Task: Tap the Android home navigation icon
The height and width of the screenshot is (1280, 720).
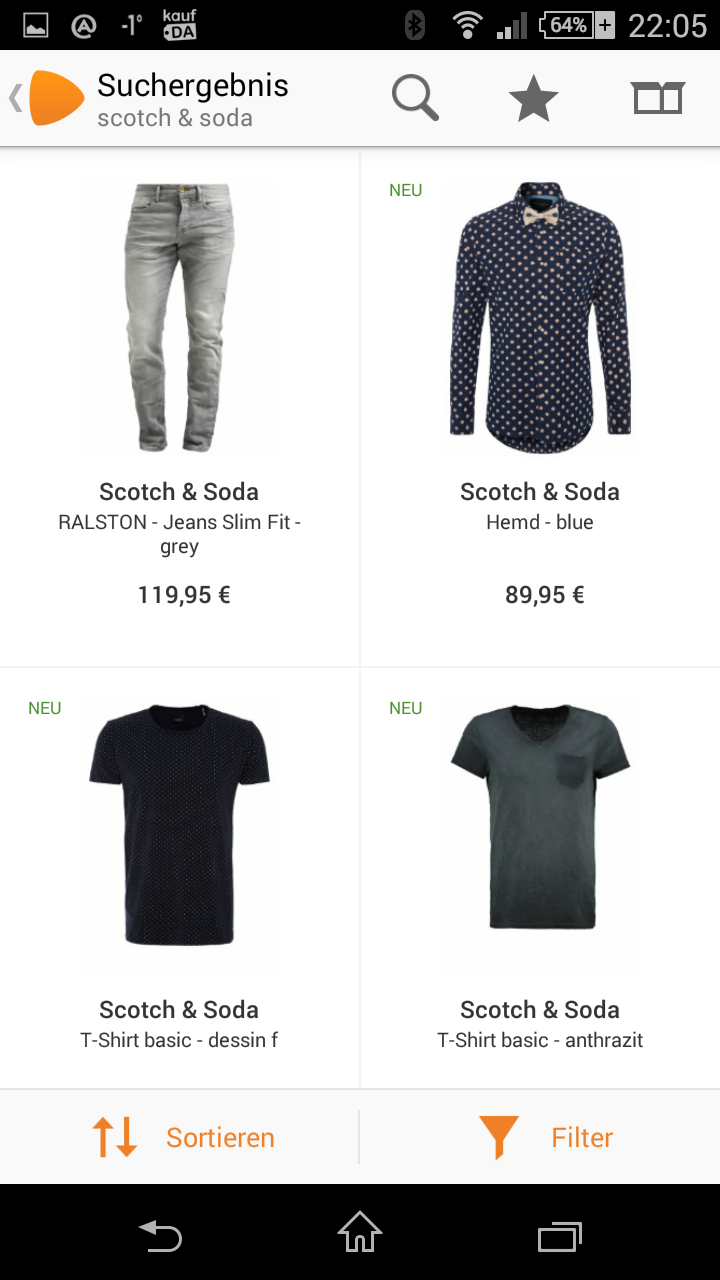Action: coord(360,1232)
